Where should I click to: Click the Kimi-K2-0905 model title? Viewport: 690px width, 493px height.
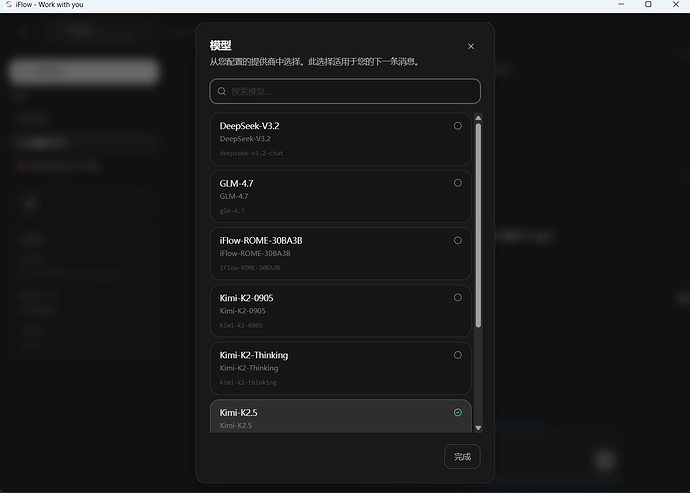tap(246, 298)
